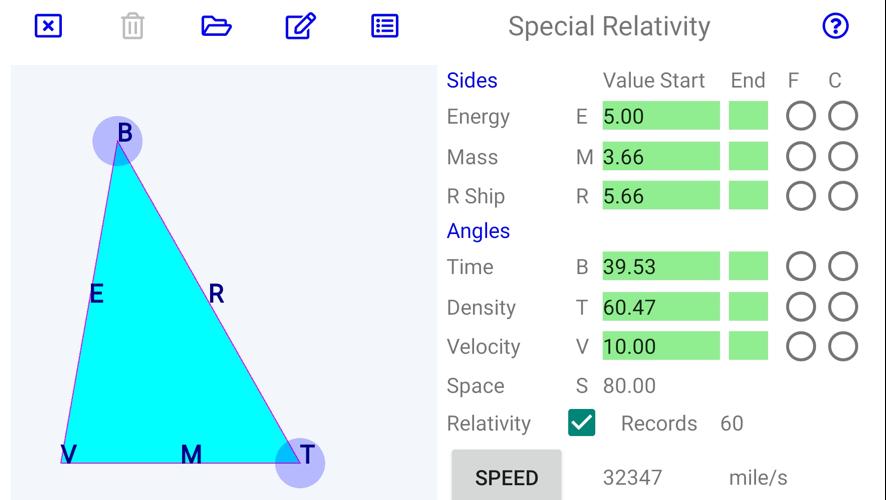Click the Velocity start value 10.00 field
886x500 pixels.
tap(660, 346)
